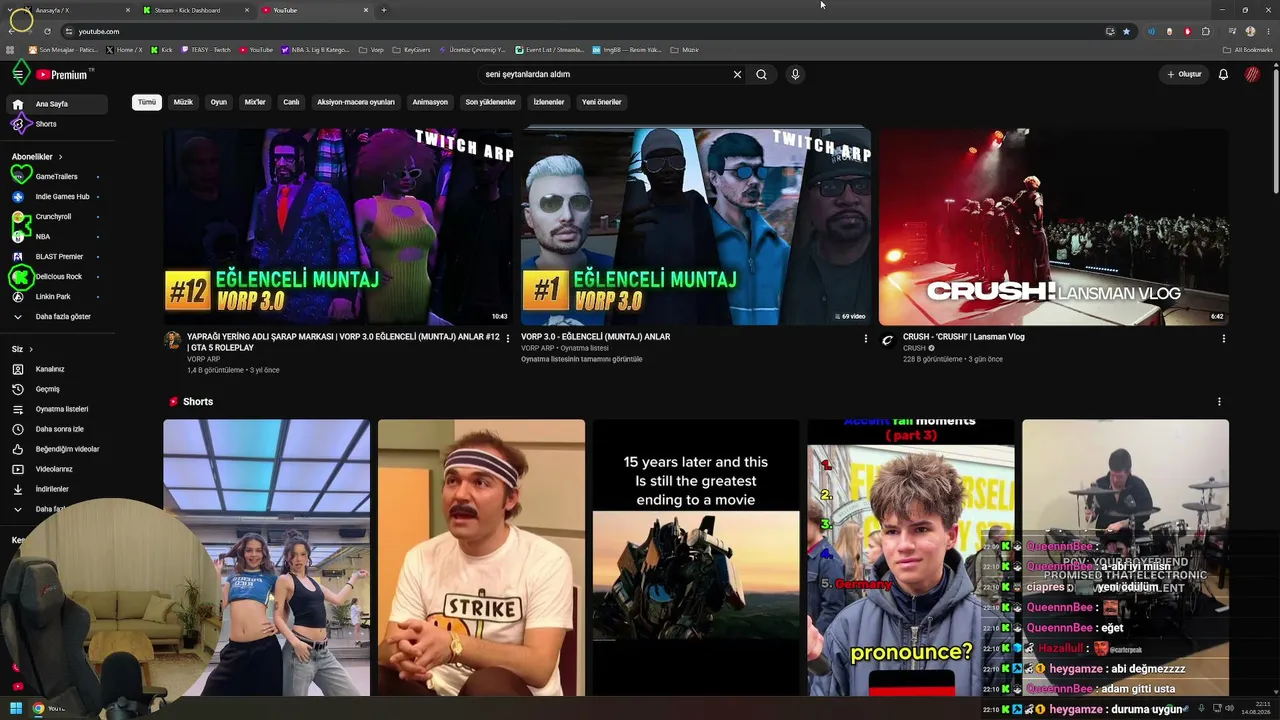Open the STRIKE t-shirt Shorts thumbnail
The width and height of the screenshot is (1280, 720).
(481, 557)
